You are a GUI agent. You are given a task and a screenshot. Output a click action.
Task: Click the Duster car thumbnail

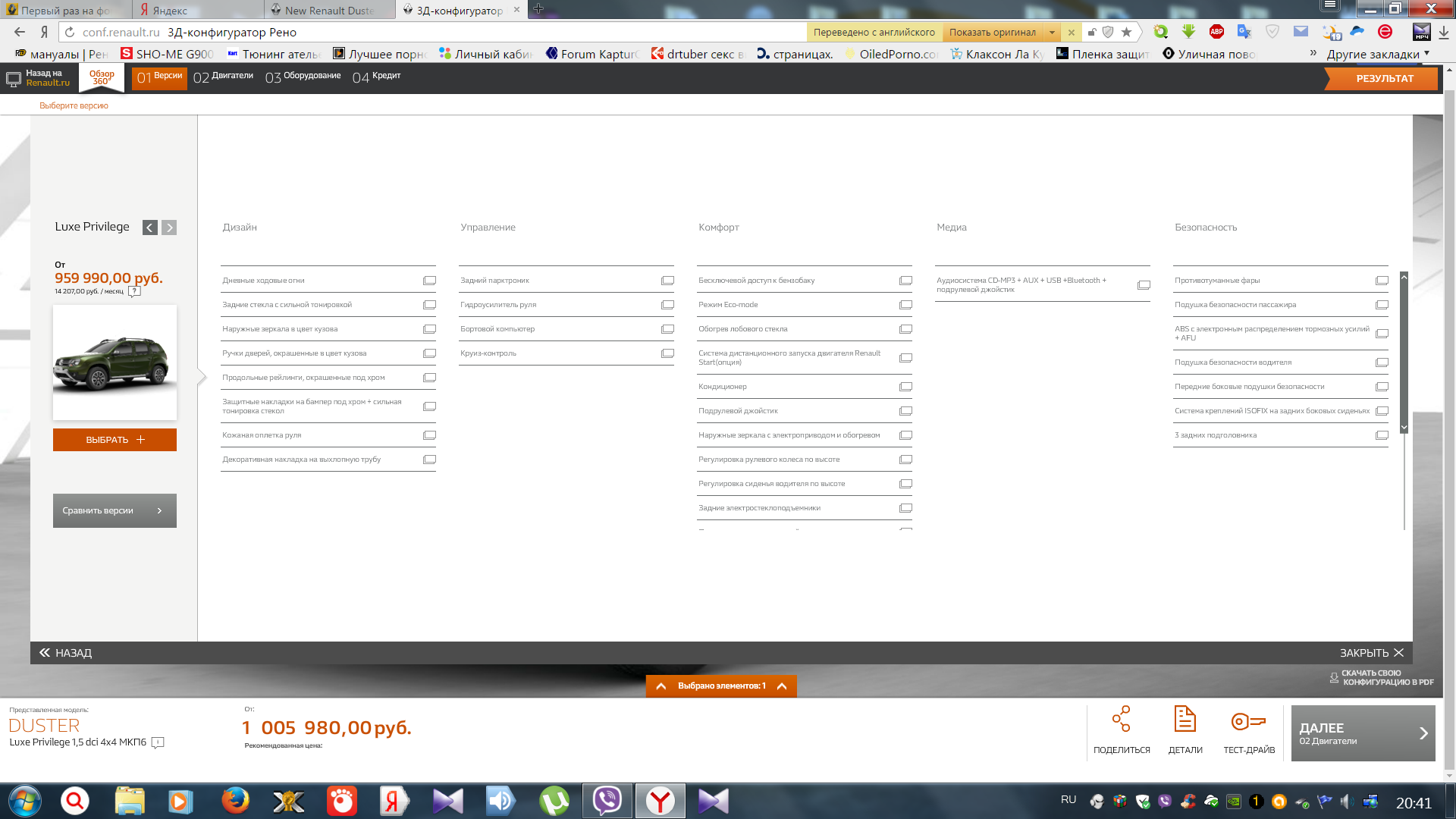[115, 362]
